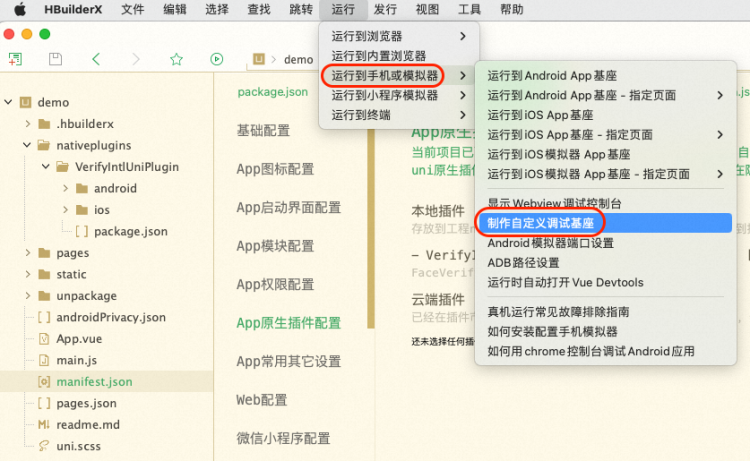Open the App权限配置 section

(275, 285)
